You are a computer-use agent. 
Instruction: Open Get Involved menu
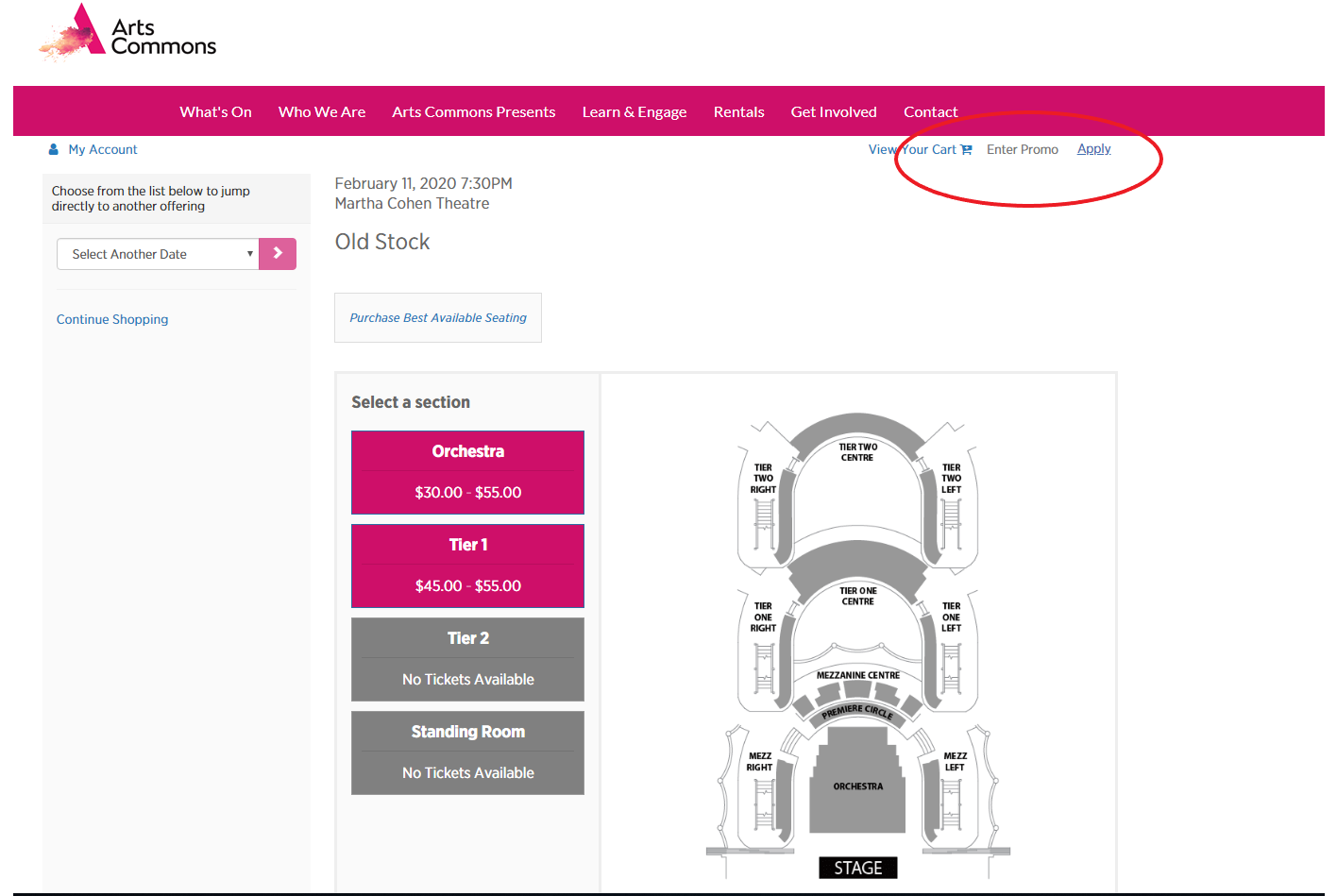(834, 111)
